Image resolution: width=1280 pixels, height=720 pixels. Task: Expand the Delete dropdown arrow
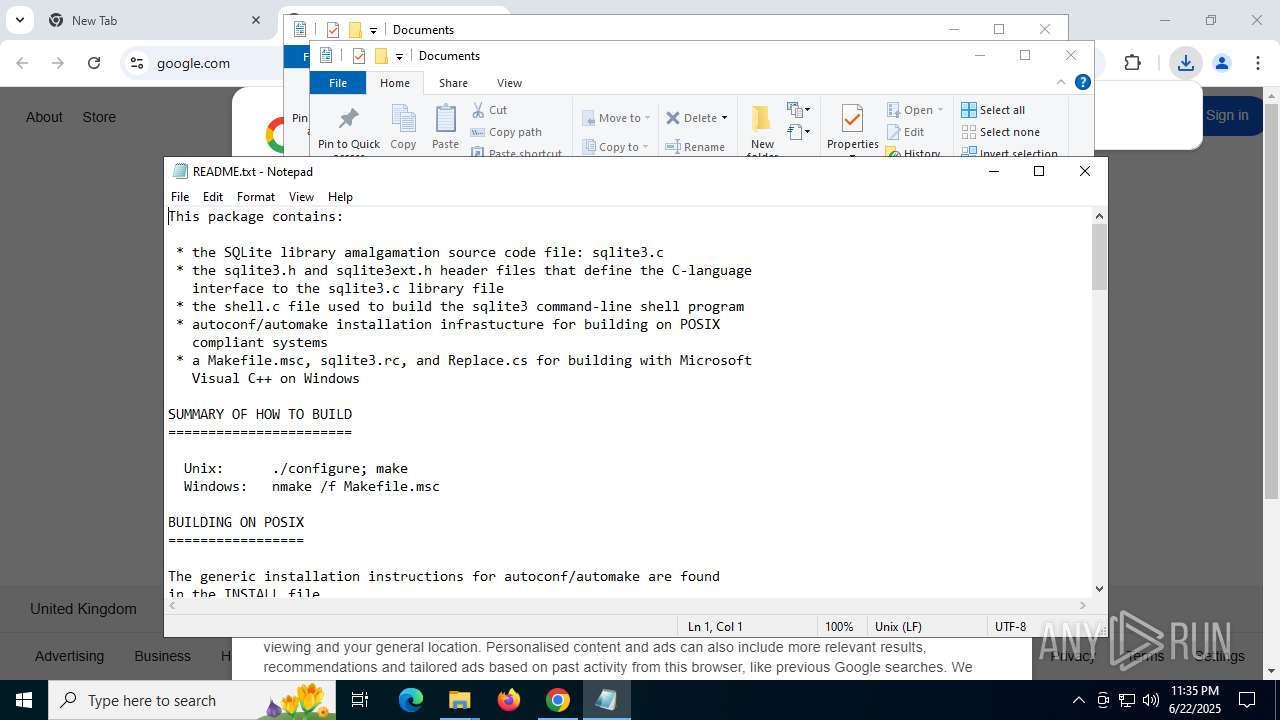tap(724, 118)
